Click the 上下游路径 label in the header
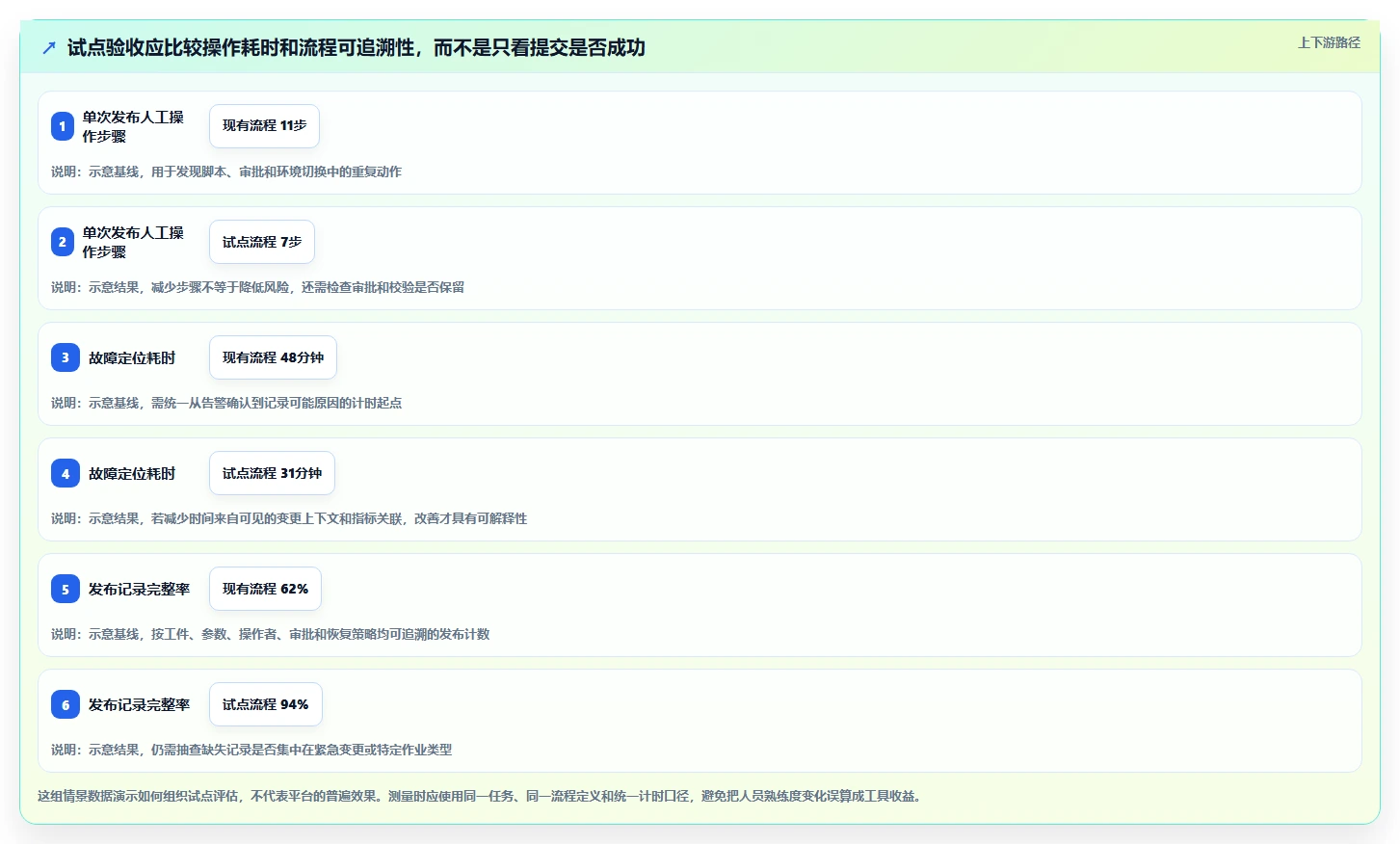This screenshot has width=1400, height=844. 1329,42
